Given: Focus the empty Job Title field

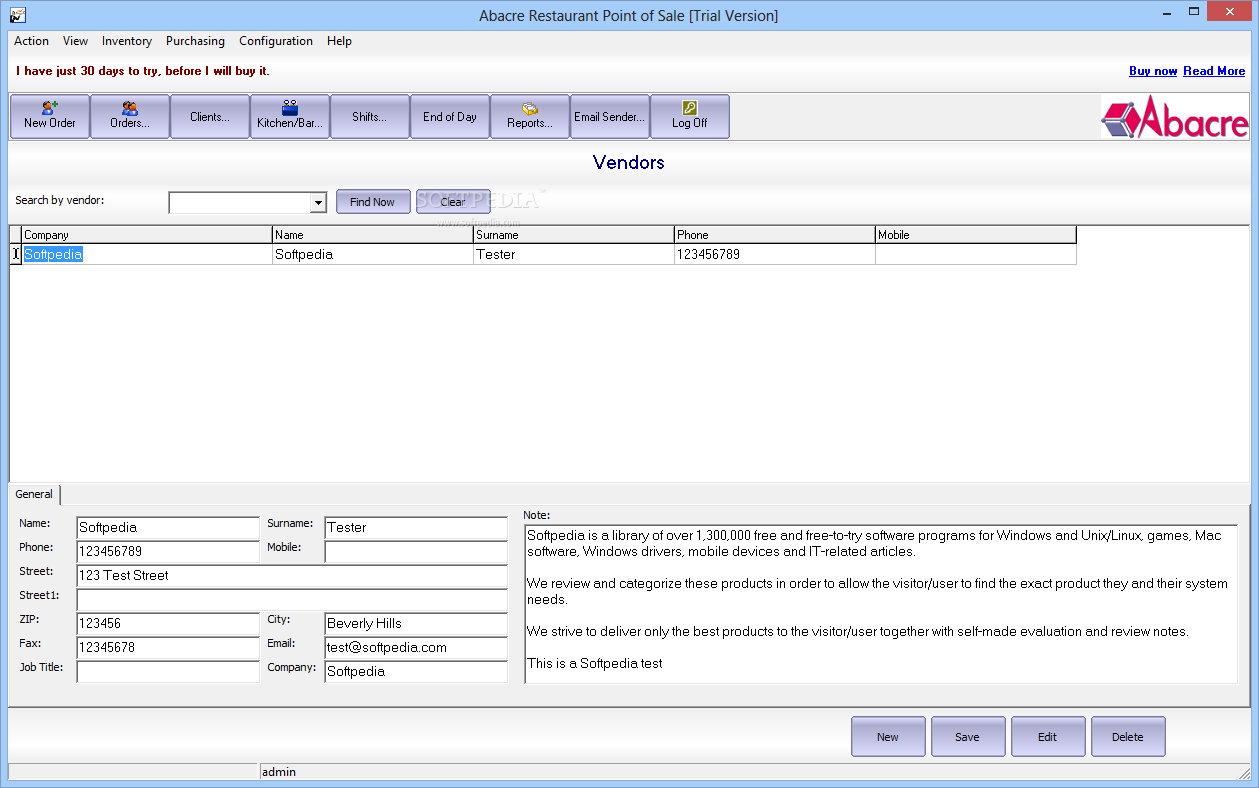Looking at the screenshot, I should point(168,671).
